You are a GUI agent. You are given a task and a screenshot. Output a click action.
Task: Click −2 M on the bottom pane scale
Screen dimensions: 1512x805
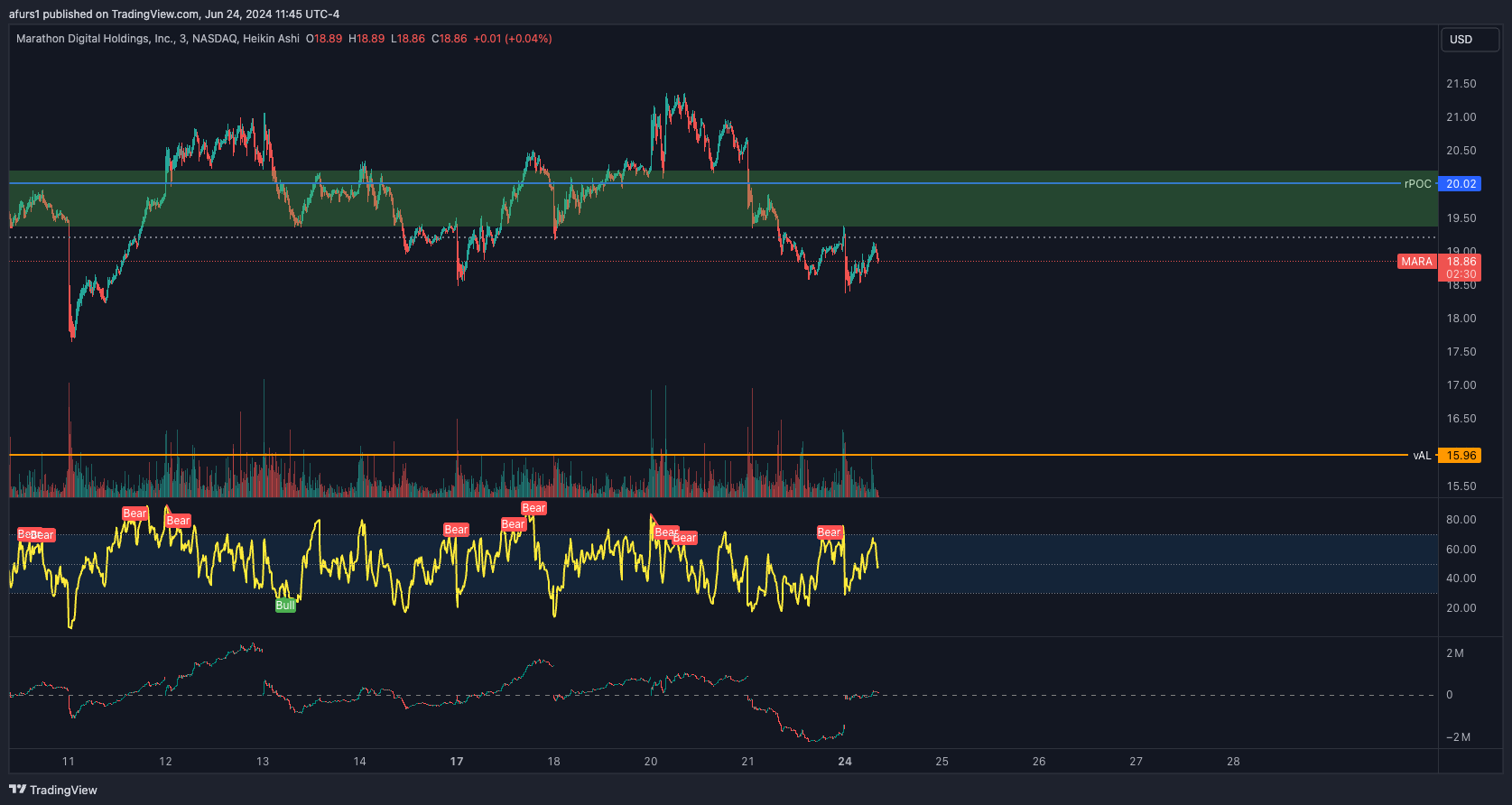[x=1458, y=737]
